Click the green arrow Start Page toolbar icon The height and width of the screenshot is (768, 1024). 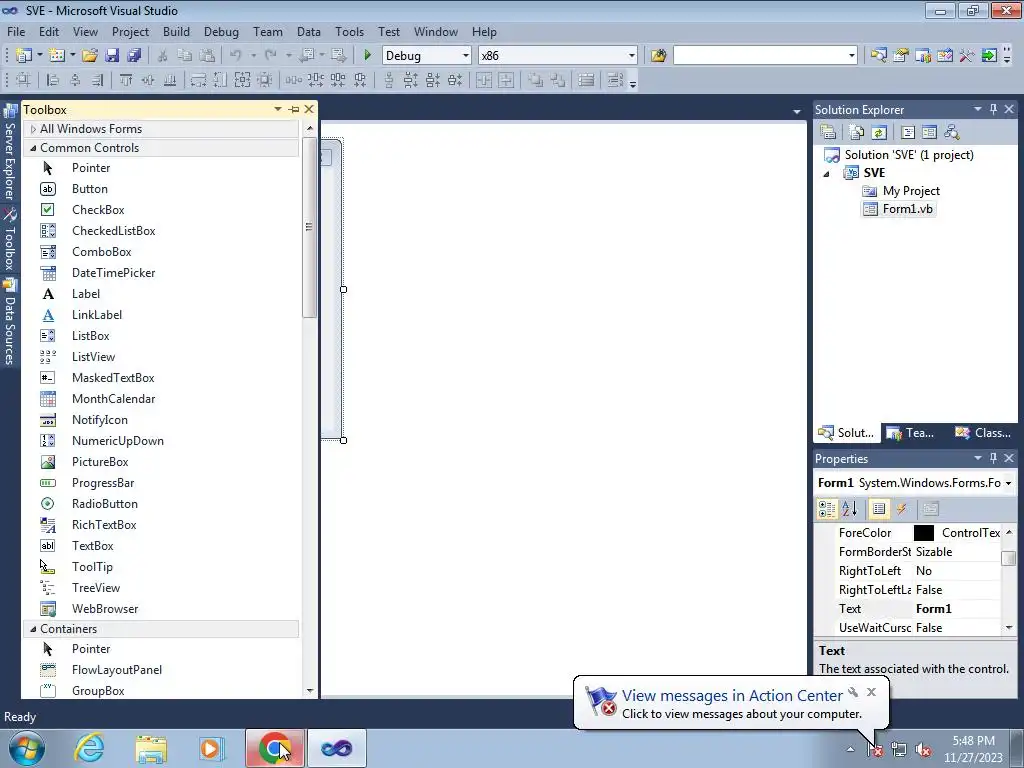pyautogui.click(x=989, y=56)
